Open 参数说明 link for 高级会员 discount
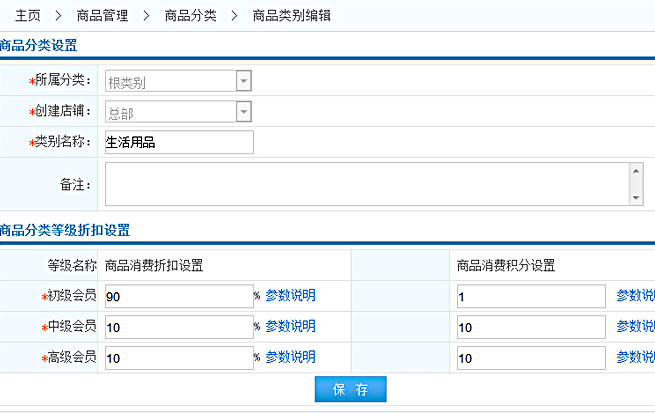The image size is (655, 413). [x=290, y=357]
